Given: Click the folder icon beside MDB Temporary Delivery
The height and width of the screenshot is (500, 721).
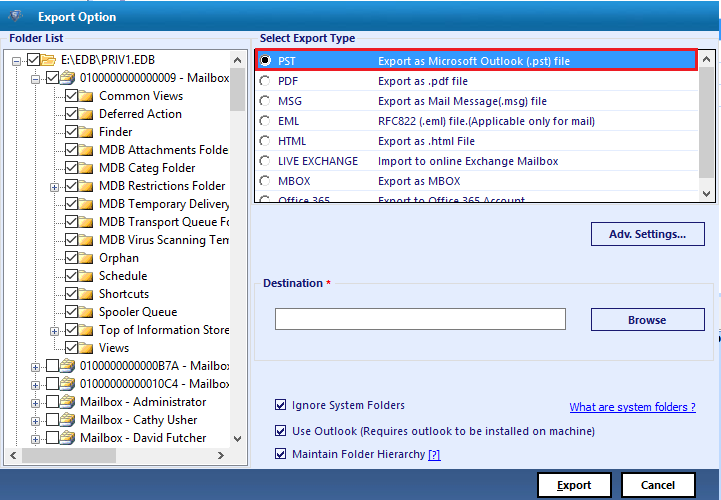Looking at the screenshot, I should click(86, 203).
